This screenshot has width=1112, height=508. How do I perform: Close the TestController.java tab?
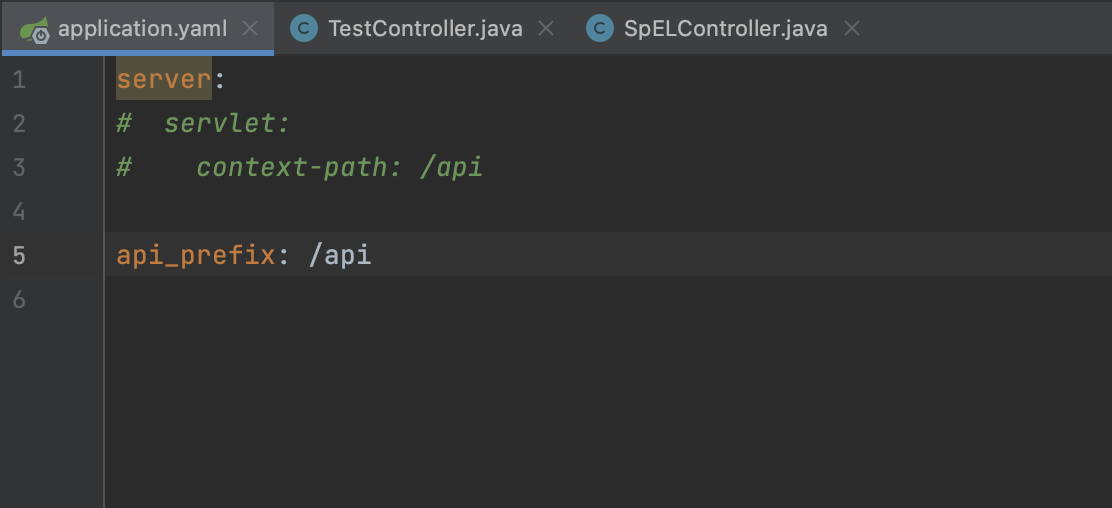point(545,28)
